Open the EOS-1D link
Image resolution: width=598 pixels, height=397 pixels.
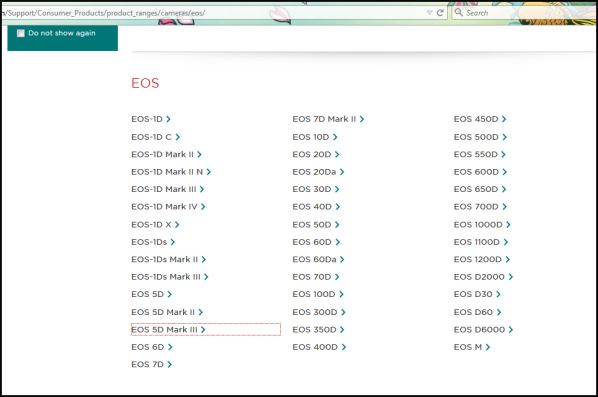coord(151,119)
